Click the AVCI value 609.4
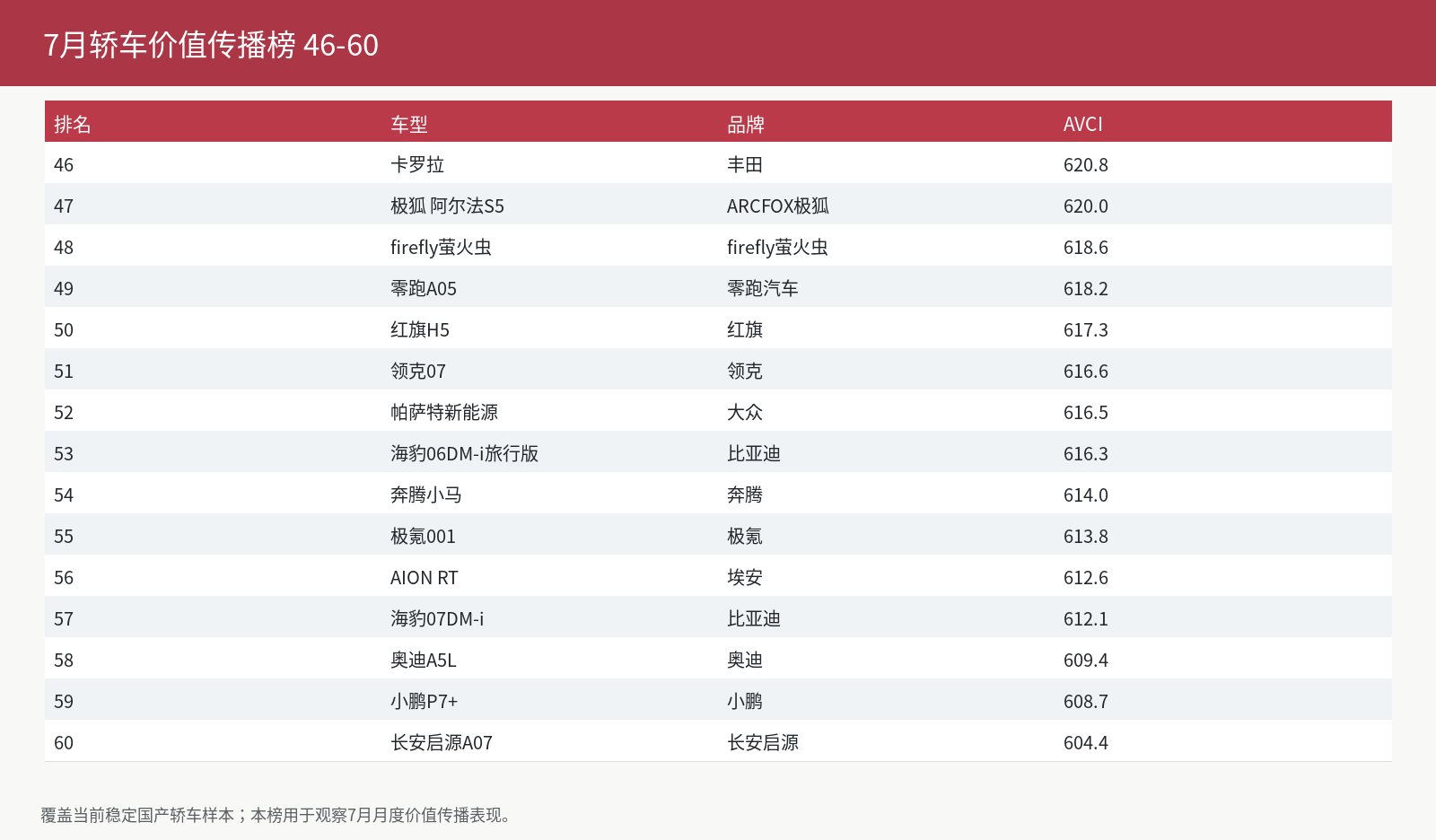1436x840 pixels. point(1086,661)
